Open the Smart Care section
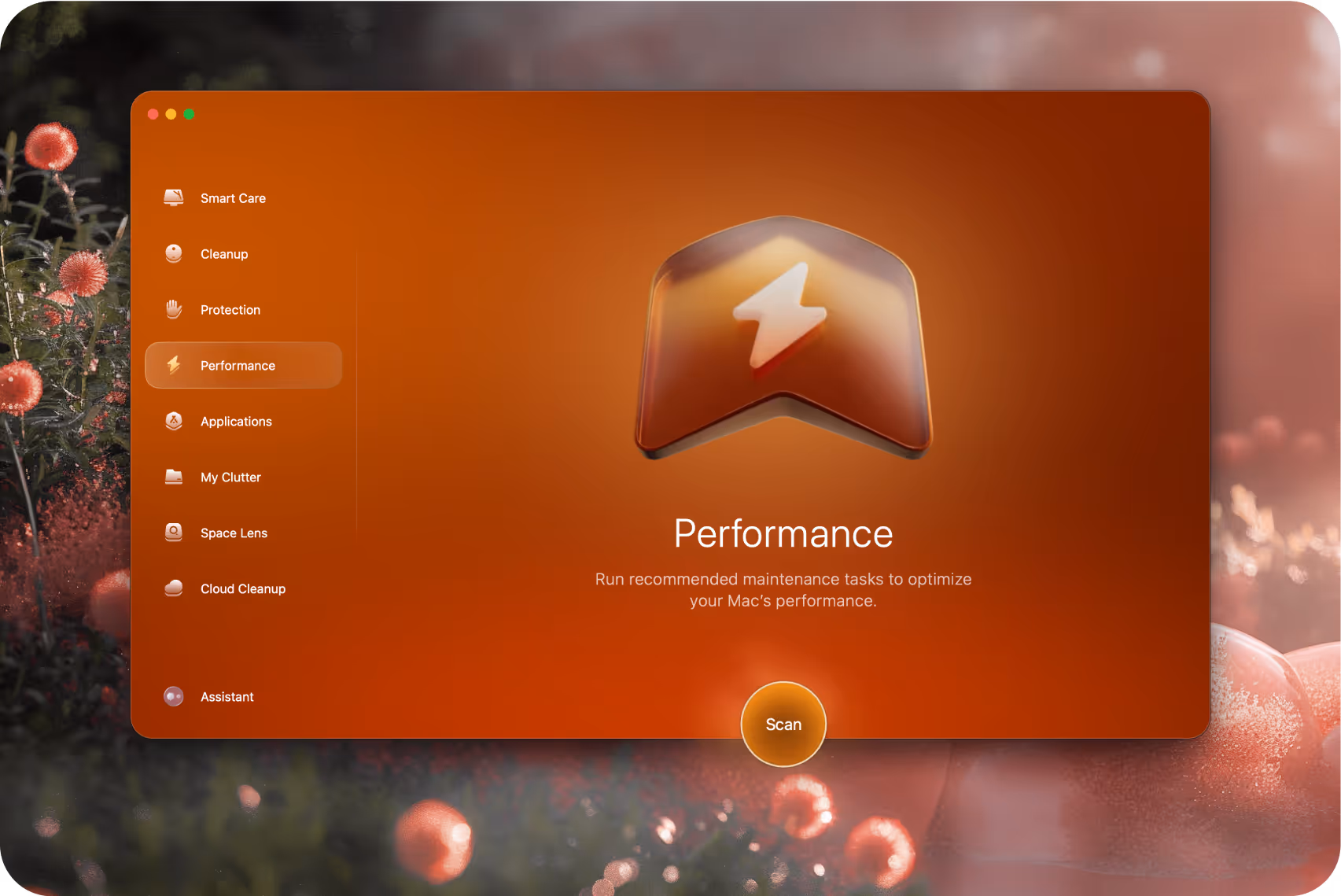The height and width of the screenshot is (896, 1341). point(233,198)
